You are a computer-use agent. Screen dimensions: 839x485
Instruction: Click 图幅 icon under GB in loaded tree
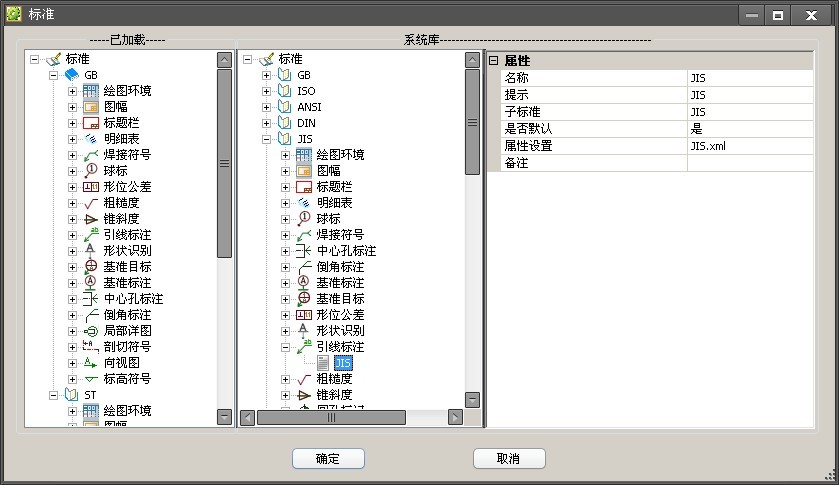[x=90, y=107]
